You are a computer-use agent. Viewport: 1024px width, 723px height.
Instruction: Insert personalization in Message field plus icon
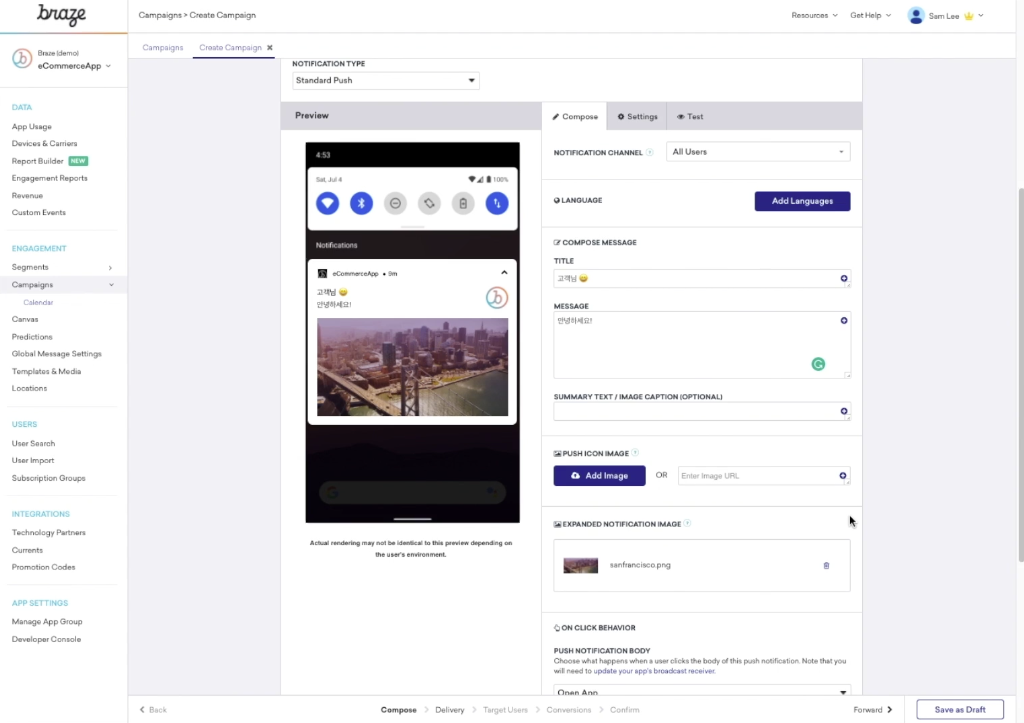click(844, 321)
